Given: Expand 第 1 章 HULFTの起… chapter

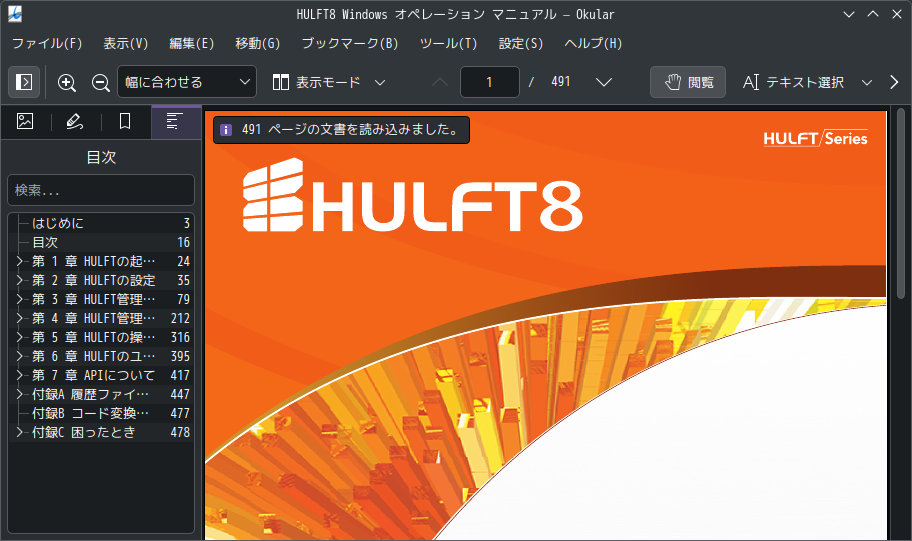Looking at the screenshot, I should (x=19, y=261).
